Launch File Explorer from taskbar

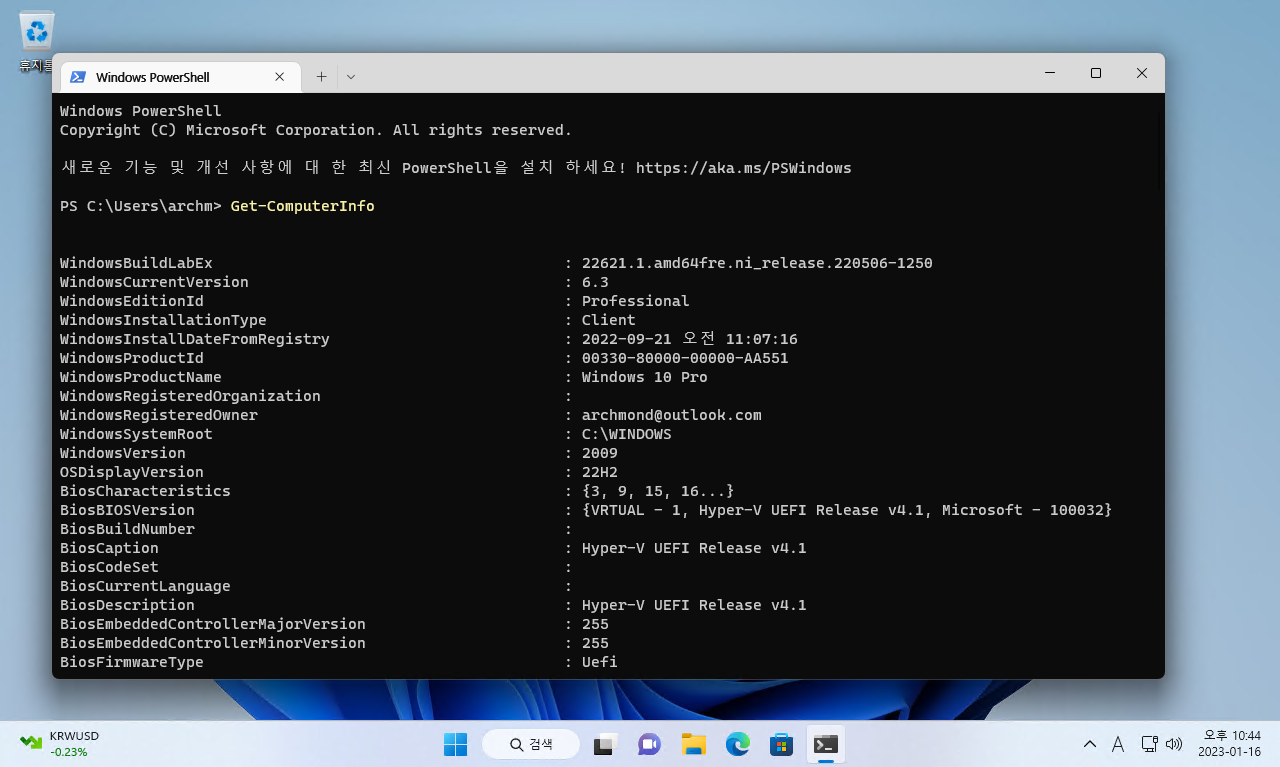(x=693, y=744)
